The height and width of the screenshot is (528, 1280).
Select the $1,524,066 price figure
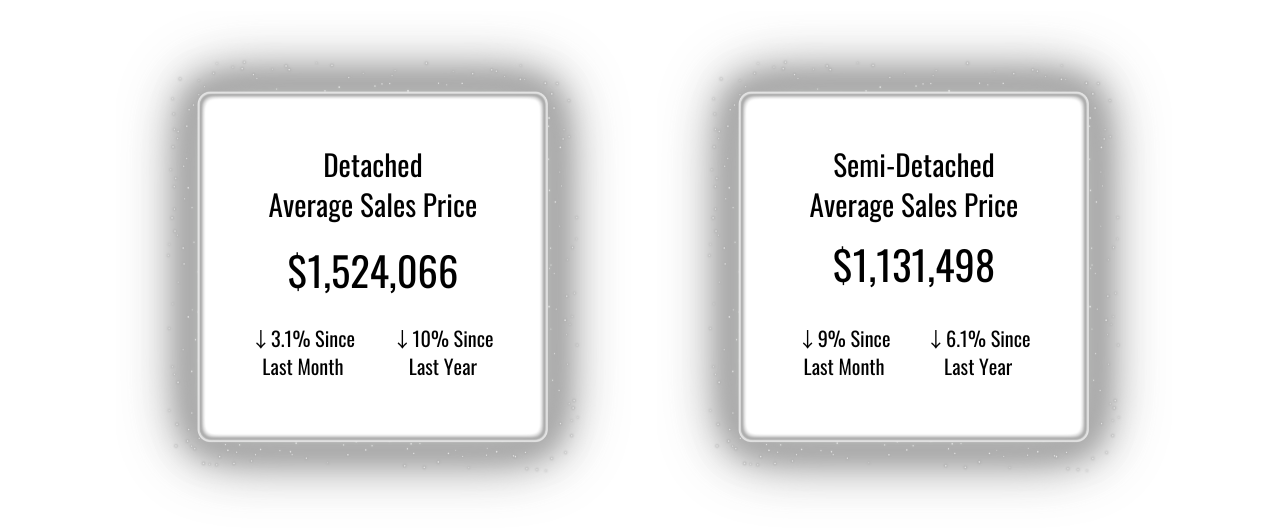coord(372,272)
